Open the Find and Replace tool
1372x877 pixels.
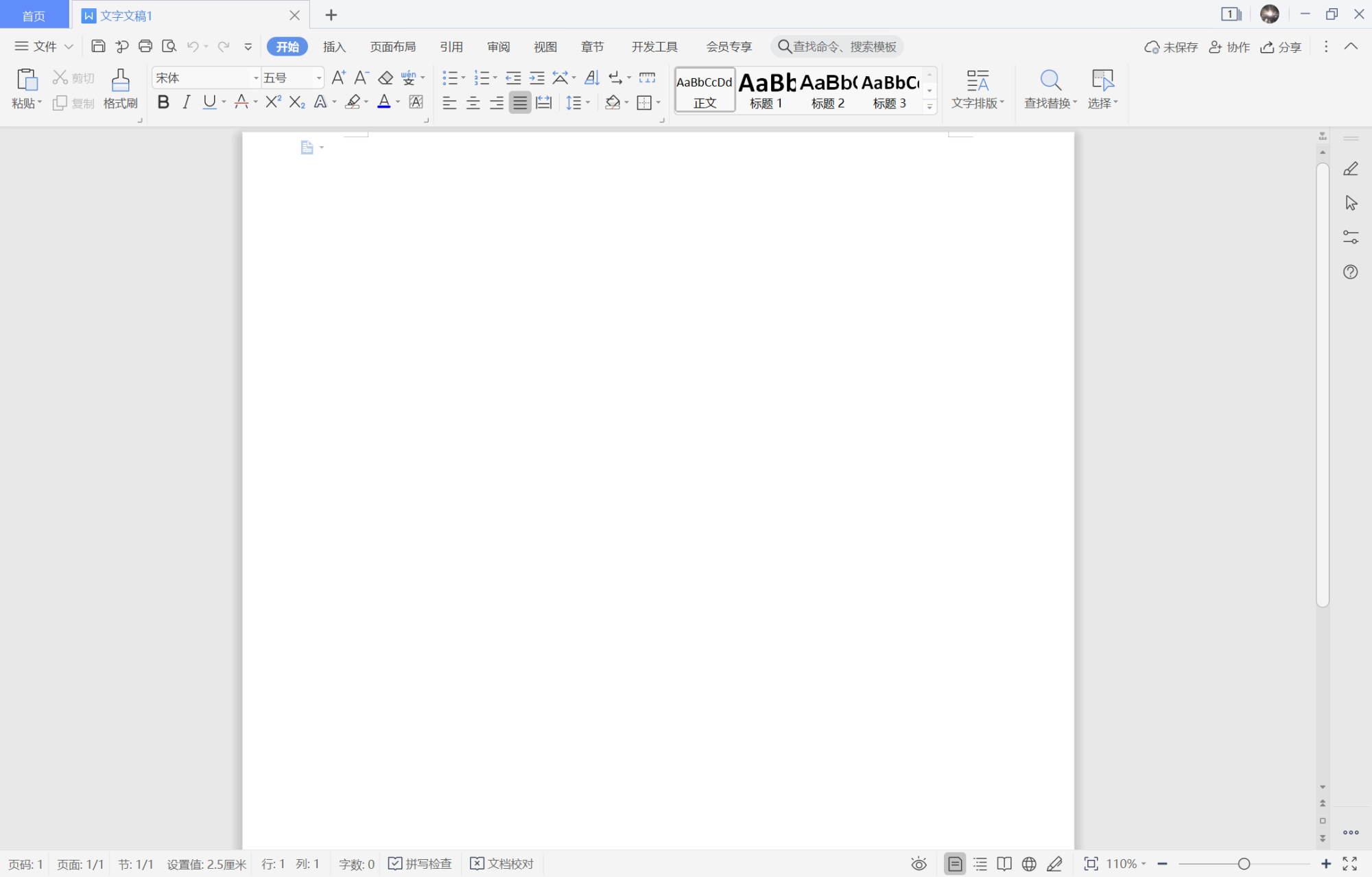coord(1050,88)
